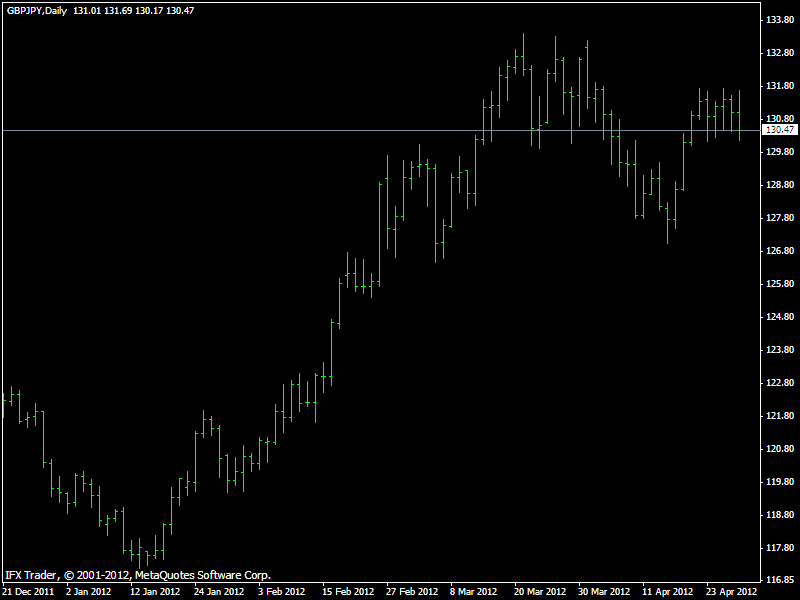This screenshot has width=800, height=600.
Task: Click the 27 Feb 2012 date label
Action: point(412,592)
